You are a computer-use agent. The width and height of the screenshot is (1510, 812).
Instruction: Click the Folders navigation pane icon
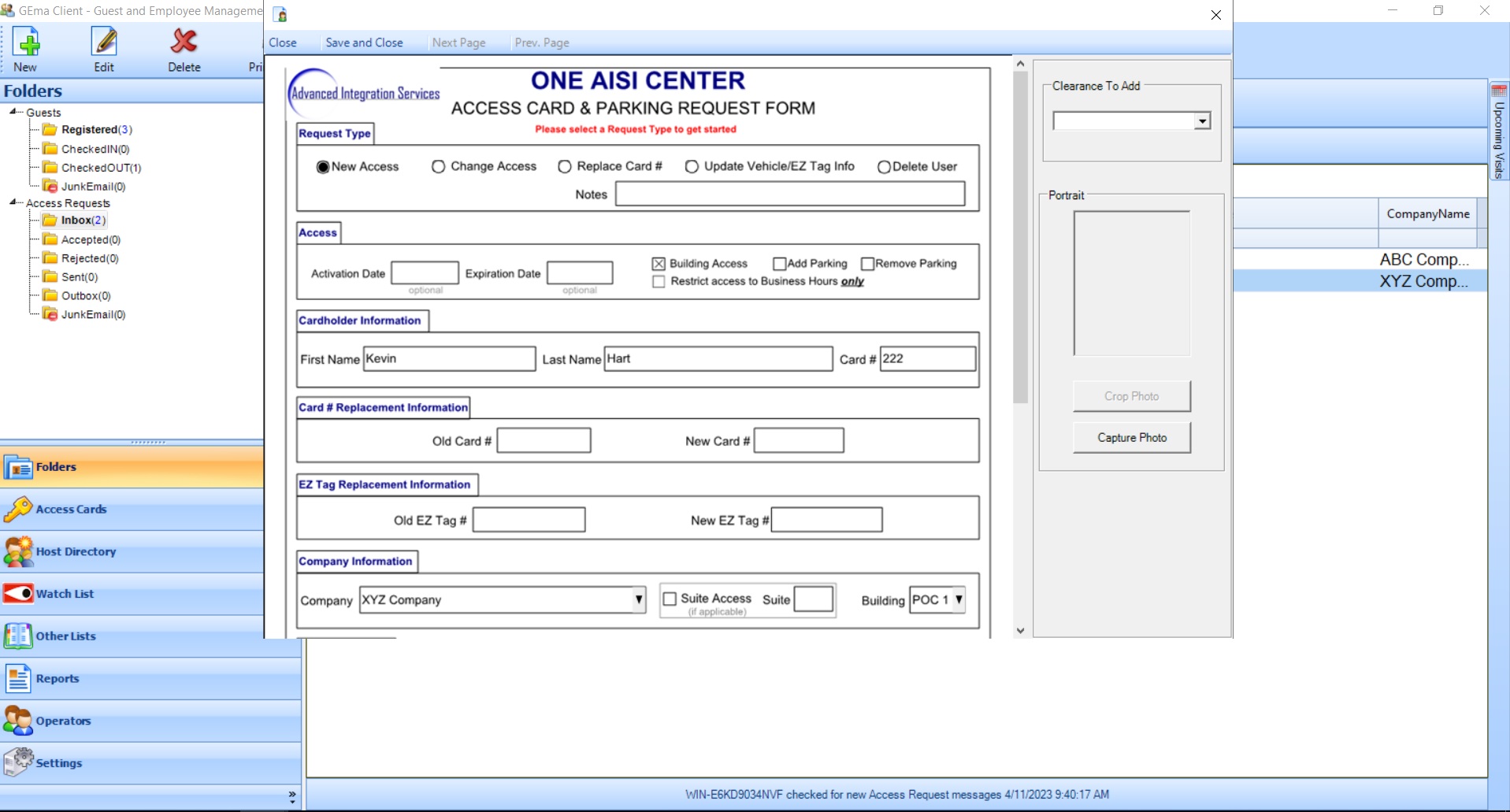click(18, 467)
